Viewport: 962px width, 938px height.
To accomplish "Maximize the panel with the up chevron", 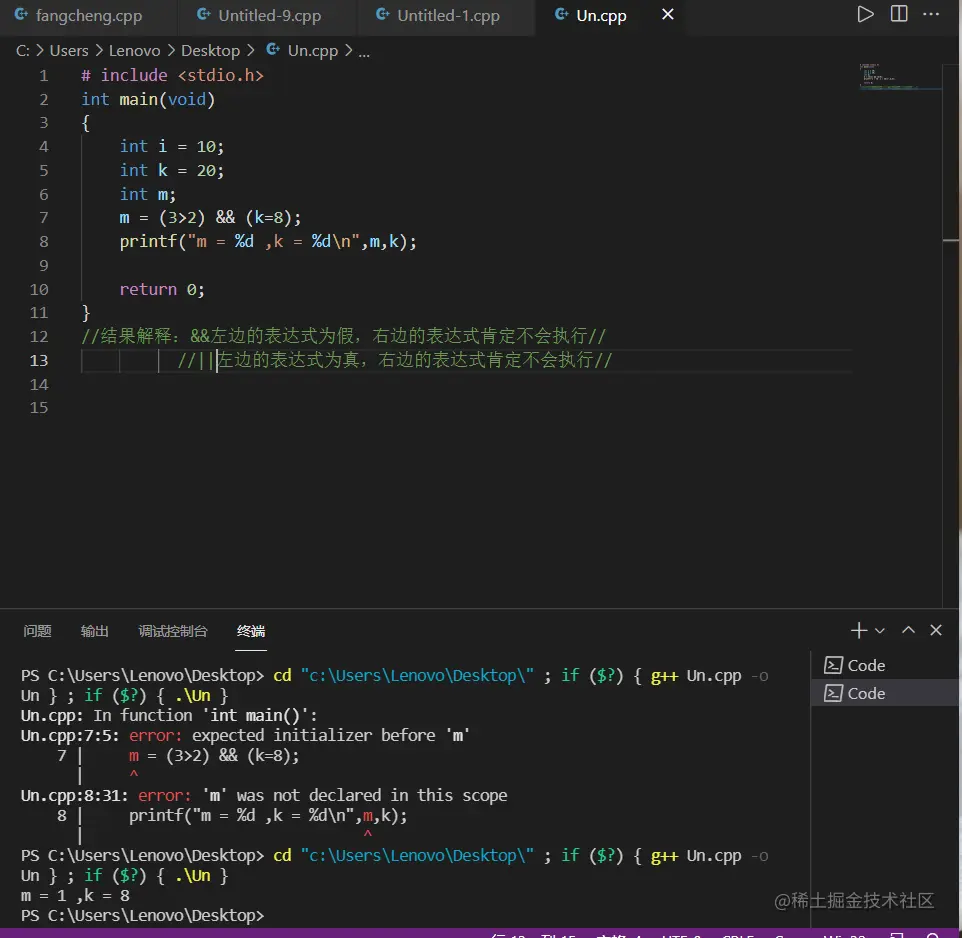I will click(x=908, y=630).
